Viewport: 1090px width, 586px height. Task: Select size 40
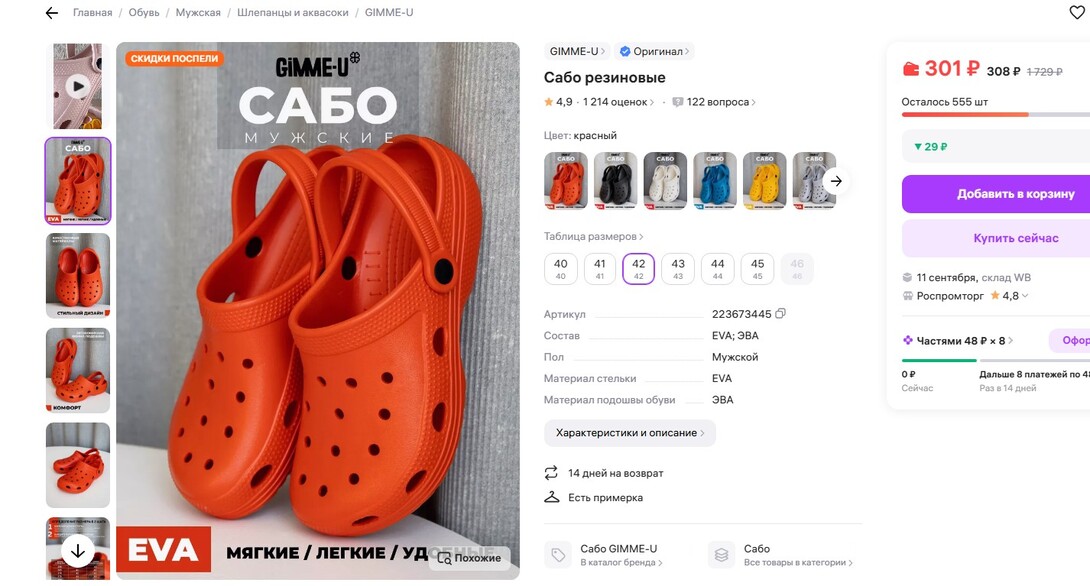(x=561, y=269)
